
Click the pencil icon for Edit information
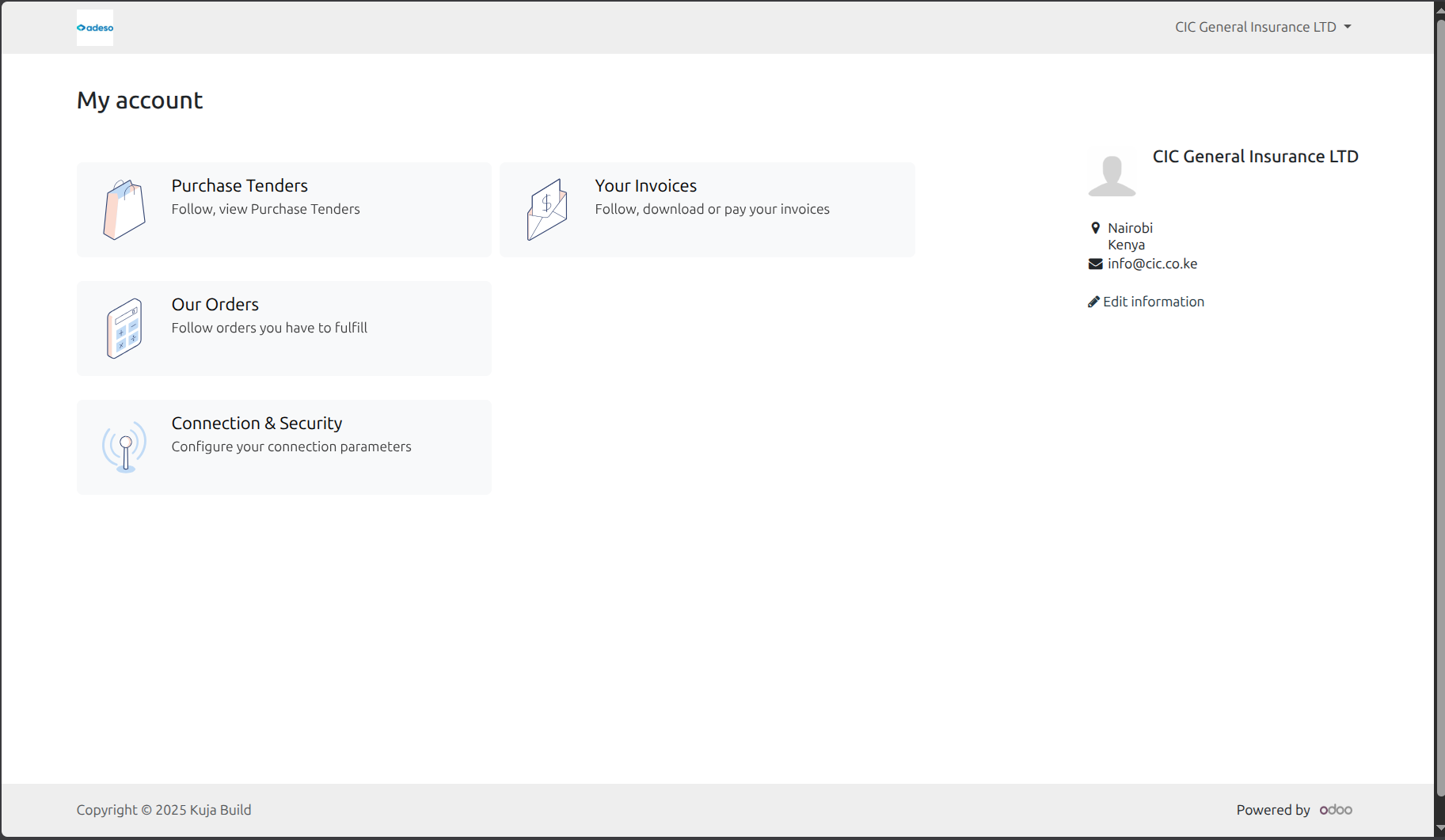tap(1093, 302)
